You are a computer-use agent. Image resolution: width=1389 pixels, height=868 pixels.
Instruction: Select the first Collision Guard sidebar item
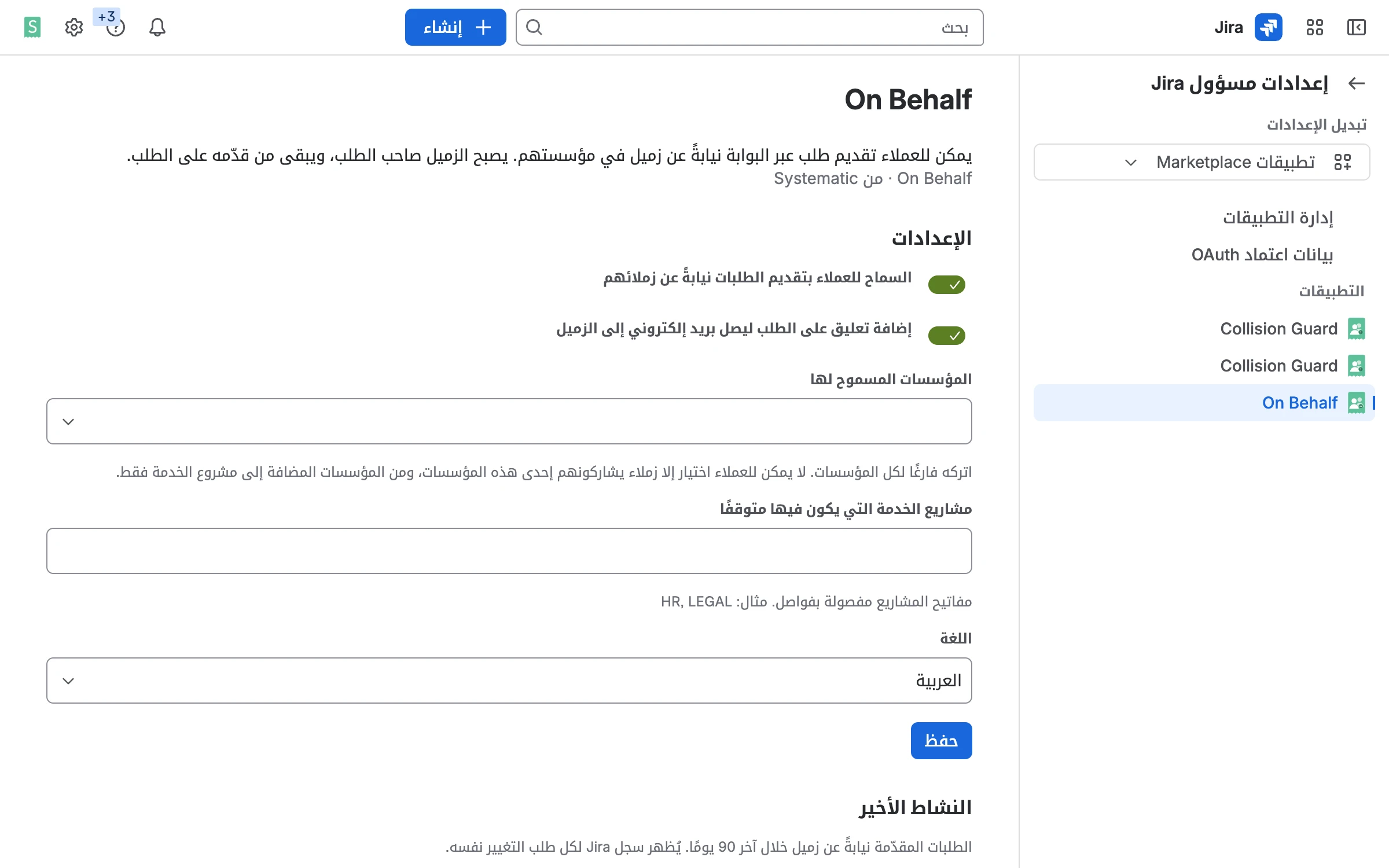pos(1204,329)
